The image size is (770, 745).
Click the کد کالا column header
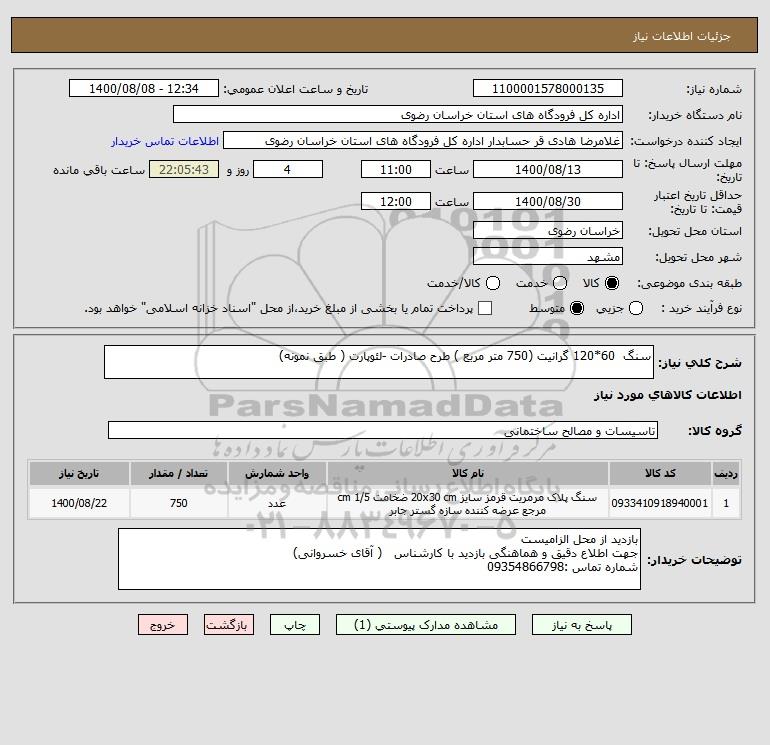[x=660, y=473]
